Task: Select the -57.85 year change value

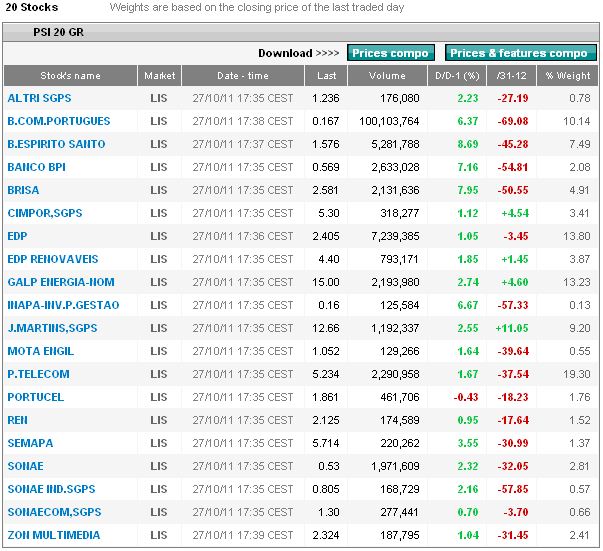Action: (x=513, y=489)
